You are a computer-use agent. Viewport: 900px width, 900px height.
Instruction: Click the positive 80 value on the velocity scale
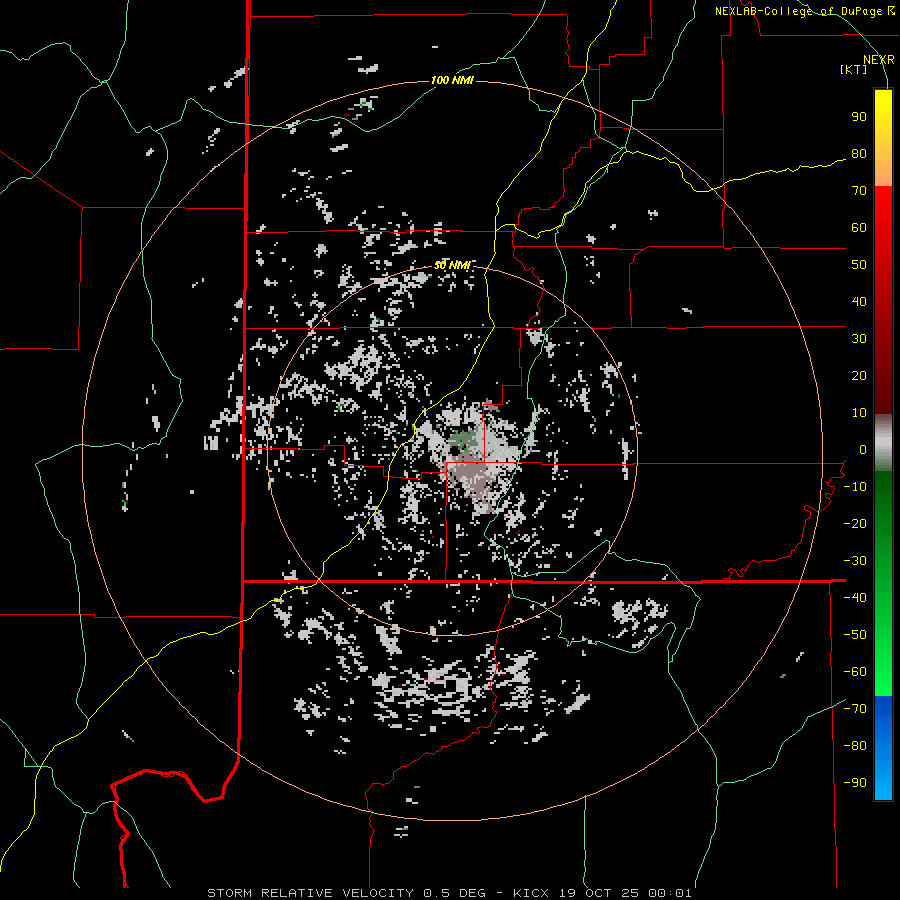pos(859,154)
